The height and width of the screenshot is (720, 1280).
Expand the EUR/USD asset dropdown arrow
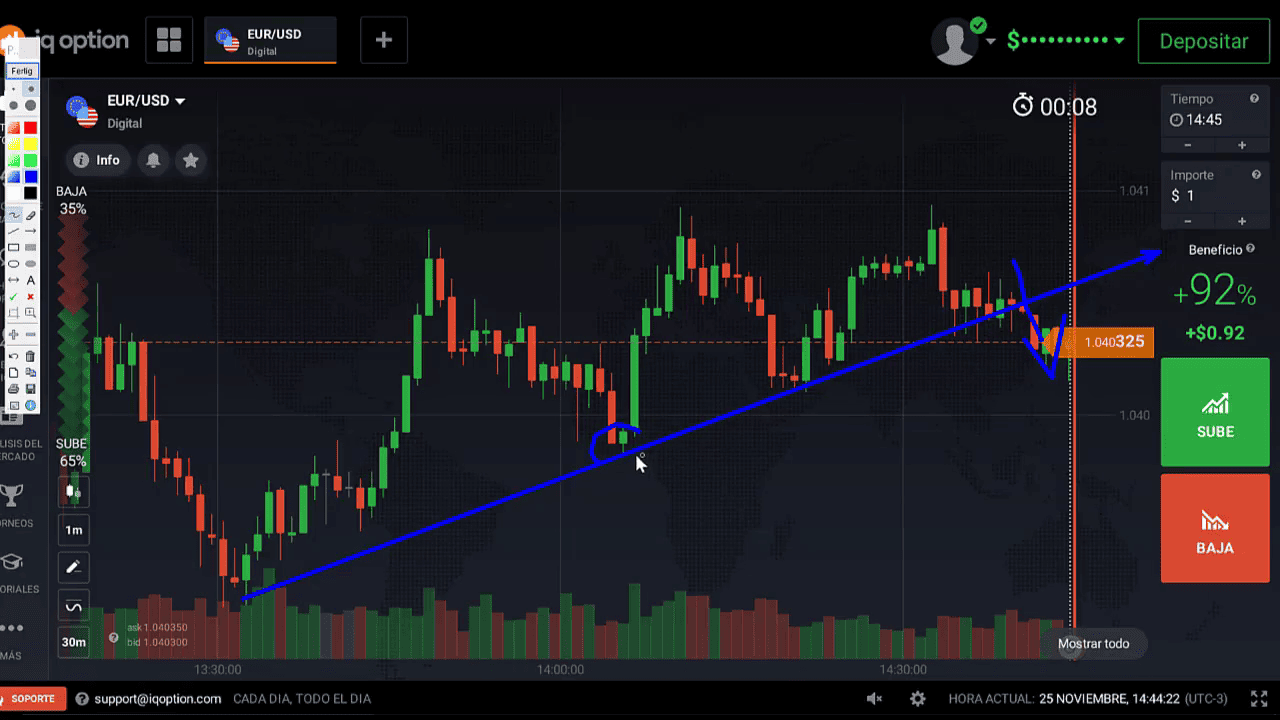[x=180, y=101]
